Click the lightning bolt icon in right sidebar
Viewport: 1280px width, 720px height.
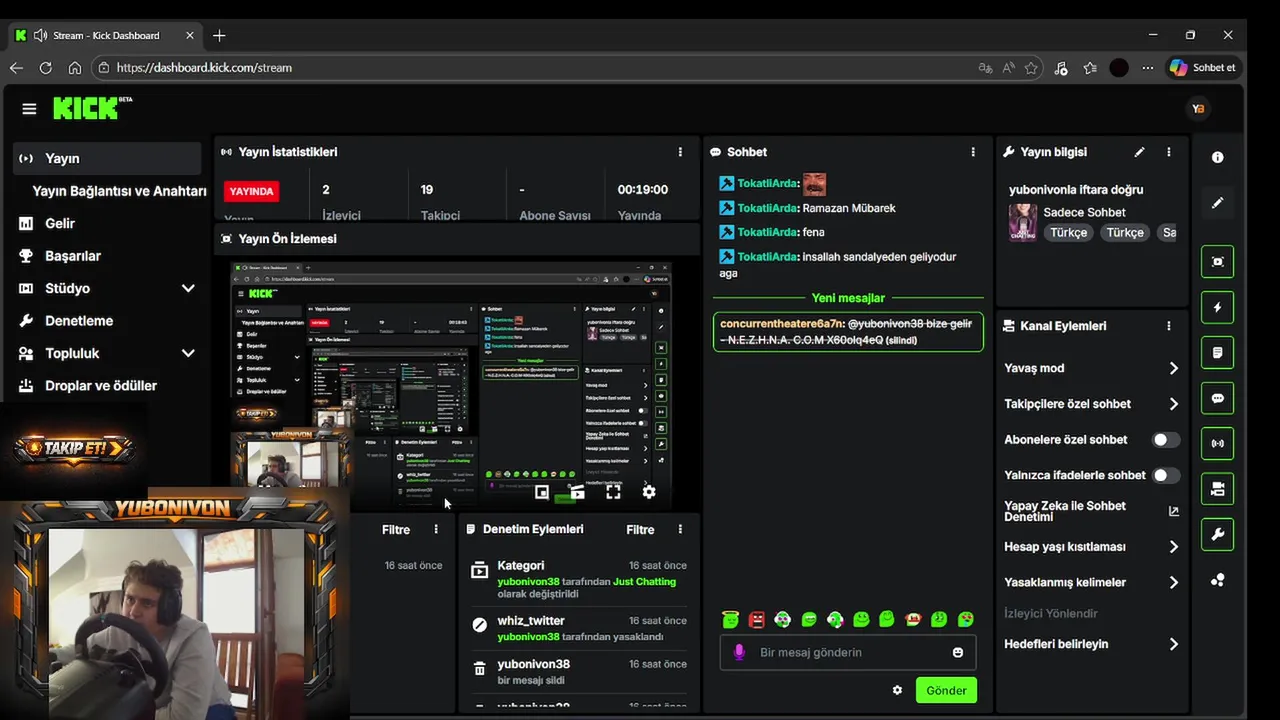[1217, 307]
